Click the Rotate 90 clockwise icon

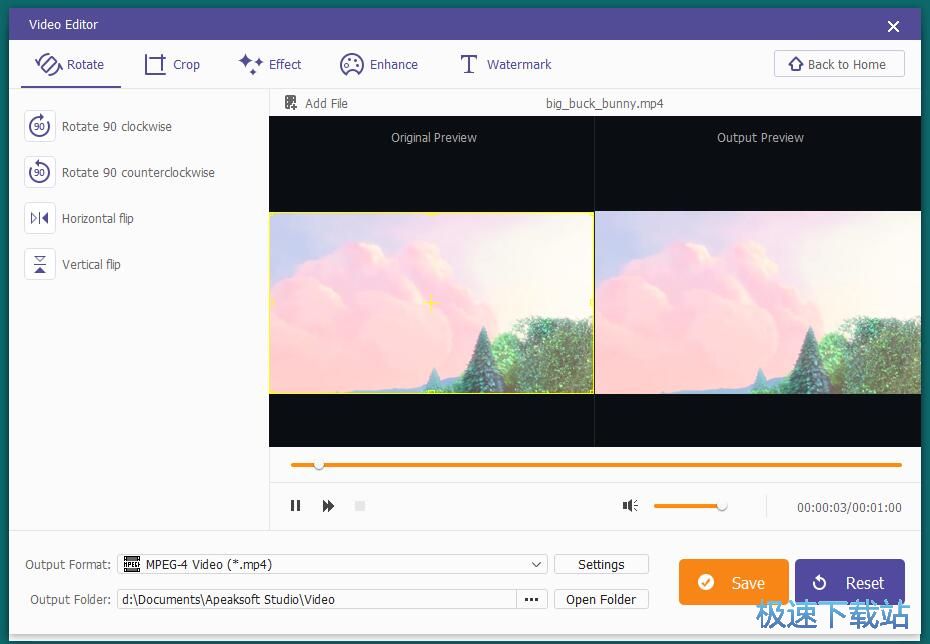(x=40, y=126)
